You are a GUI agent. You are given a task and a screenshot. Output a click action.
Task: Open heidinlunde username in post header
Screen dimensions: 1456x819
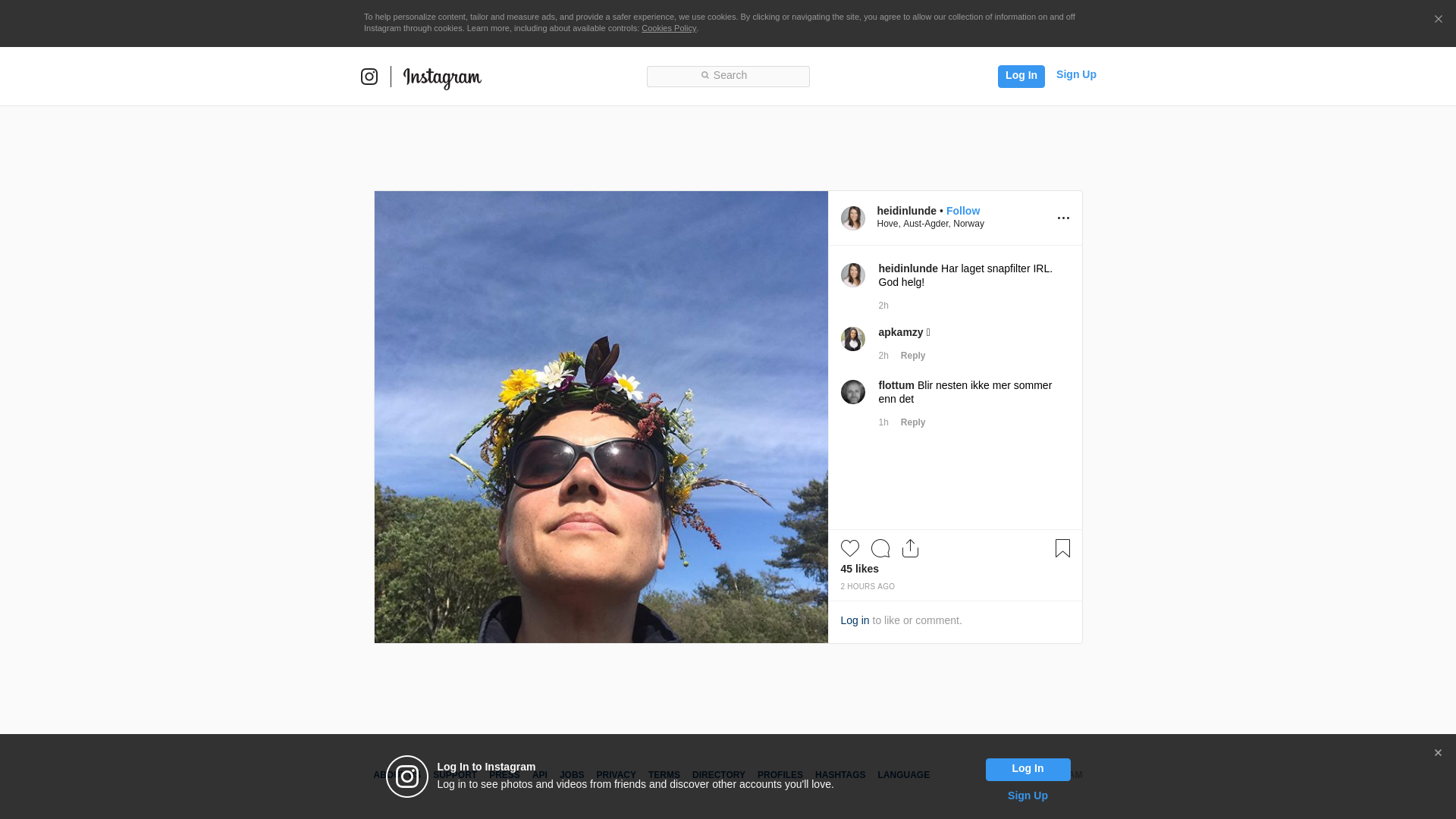click(906, 211)
